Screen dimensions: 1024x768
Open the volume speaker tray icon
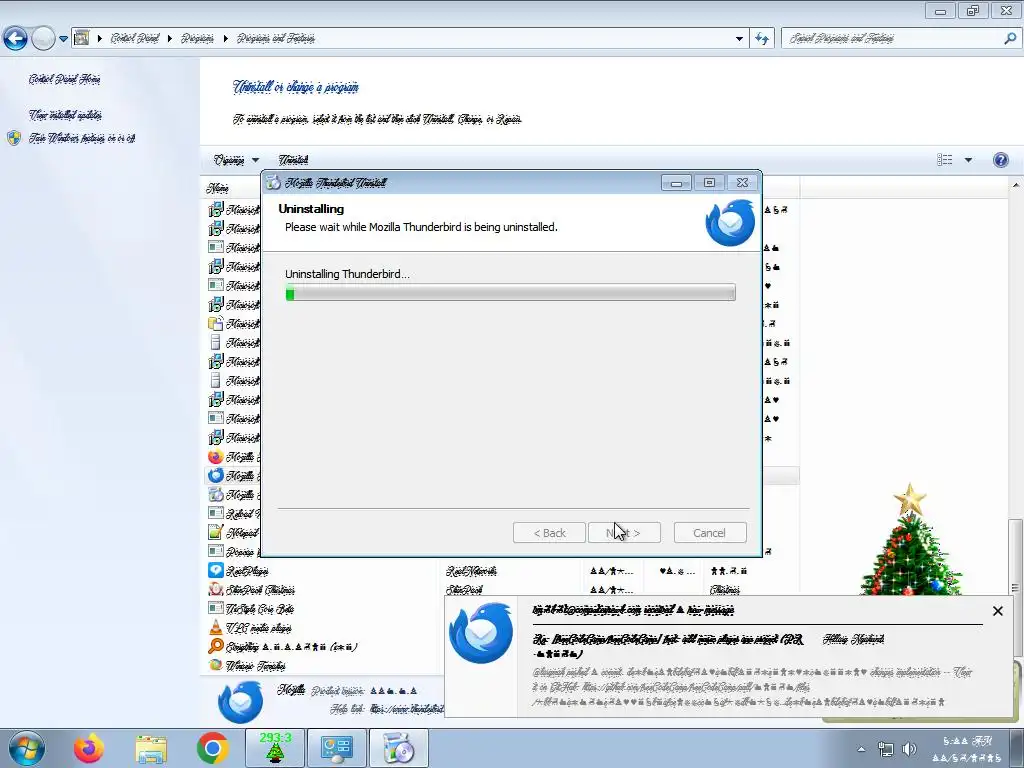tap(909, 749)
